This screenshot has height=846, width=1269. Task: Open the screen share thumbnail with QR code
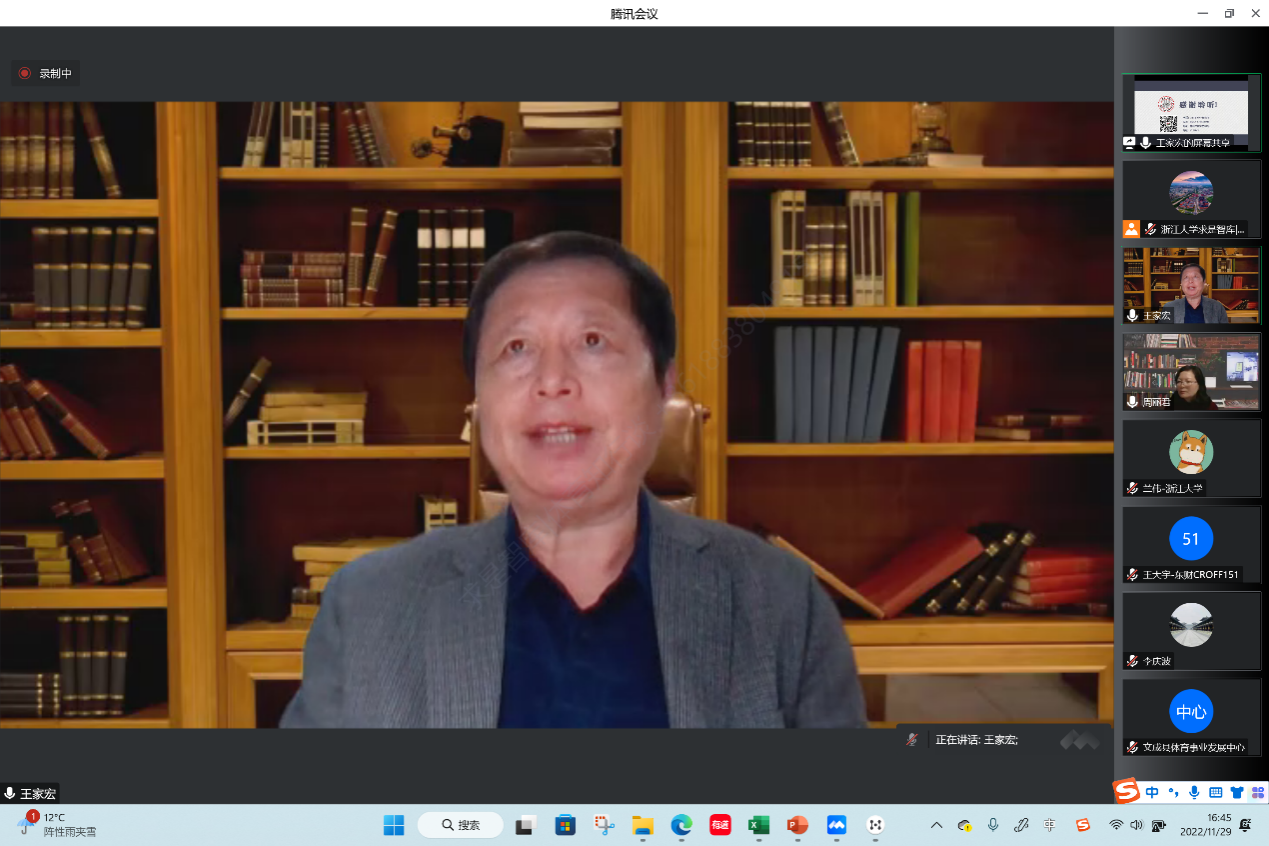[1191, 111]
